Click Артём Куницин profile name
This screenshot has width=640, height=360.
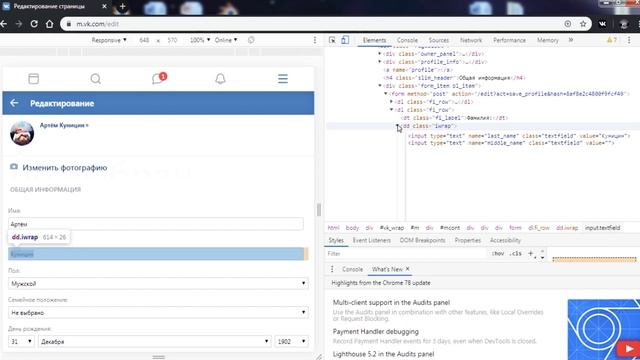64,125
